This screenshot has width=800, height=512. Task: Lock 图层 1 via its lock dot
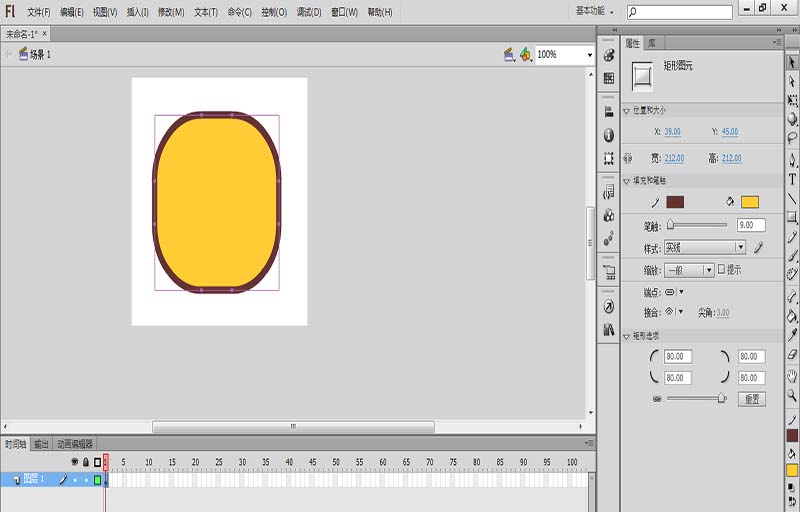pyautogui.click(x=86, y=480)
